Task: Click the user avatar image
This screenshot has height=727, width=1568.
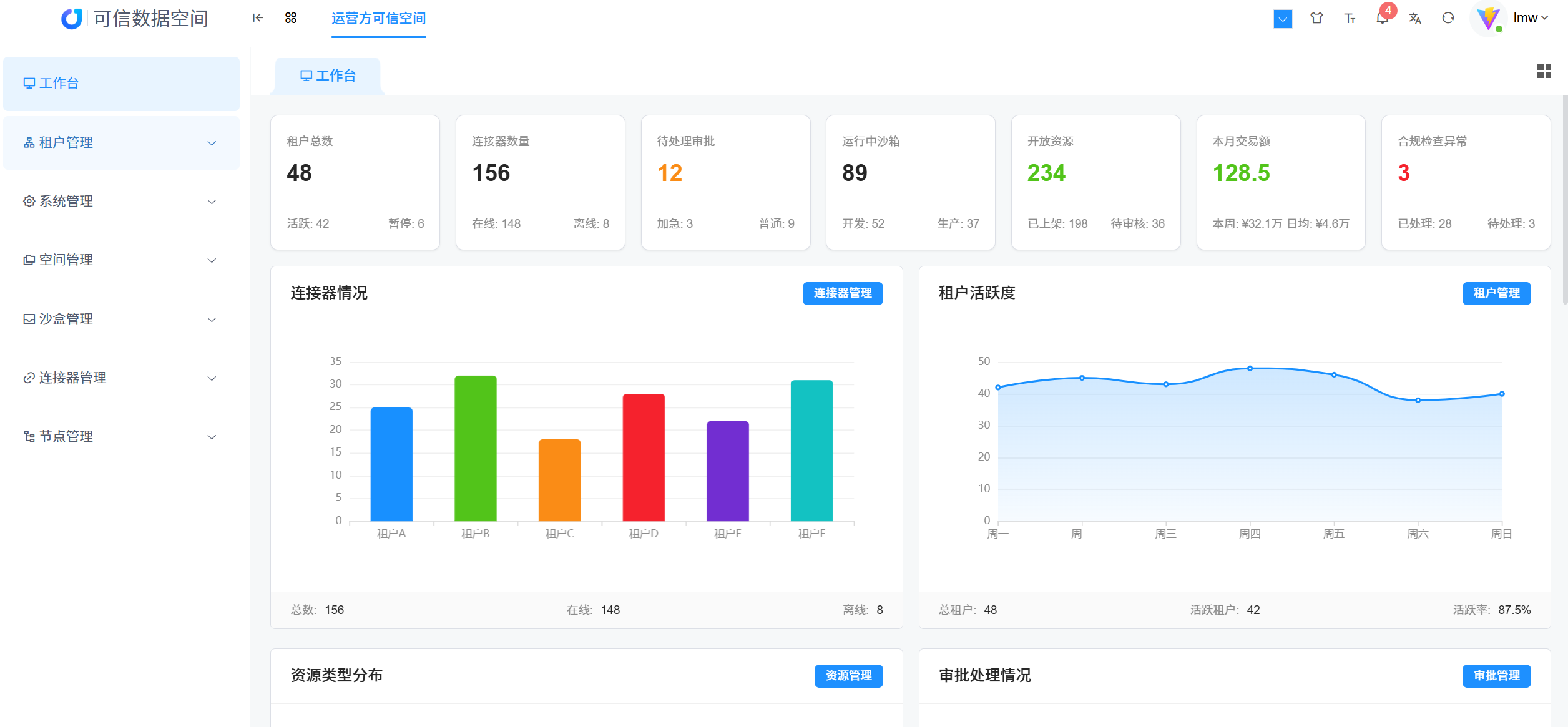Action: coord(1489,18)
